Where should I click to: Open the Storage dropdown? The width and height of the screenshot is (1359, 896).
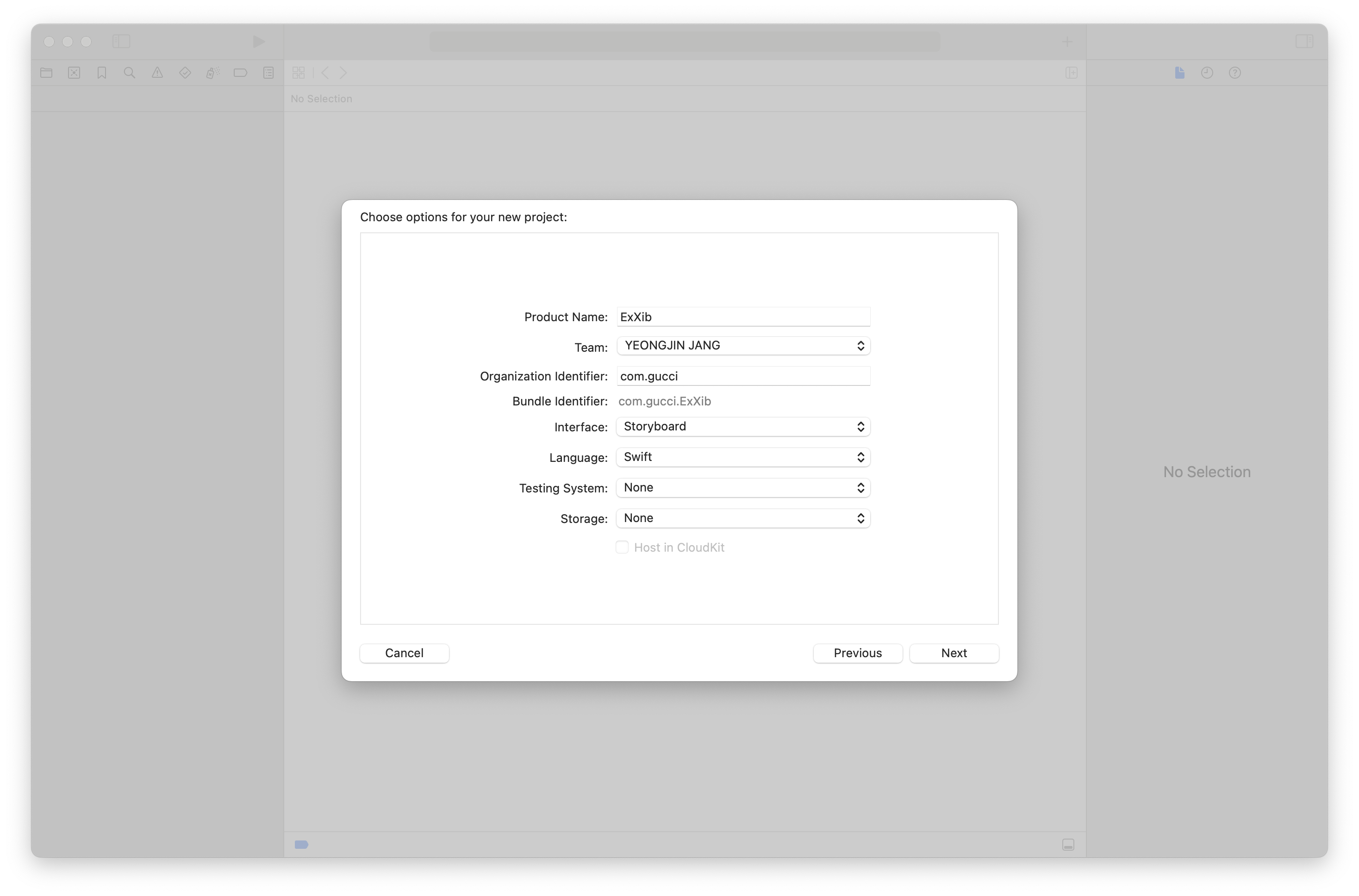tap(743, 518)
